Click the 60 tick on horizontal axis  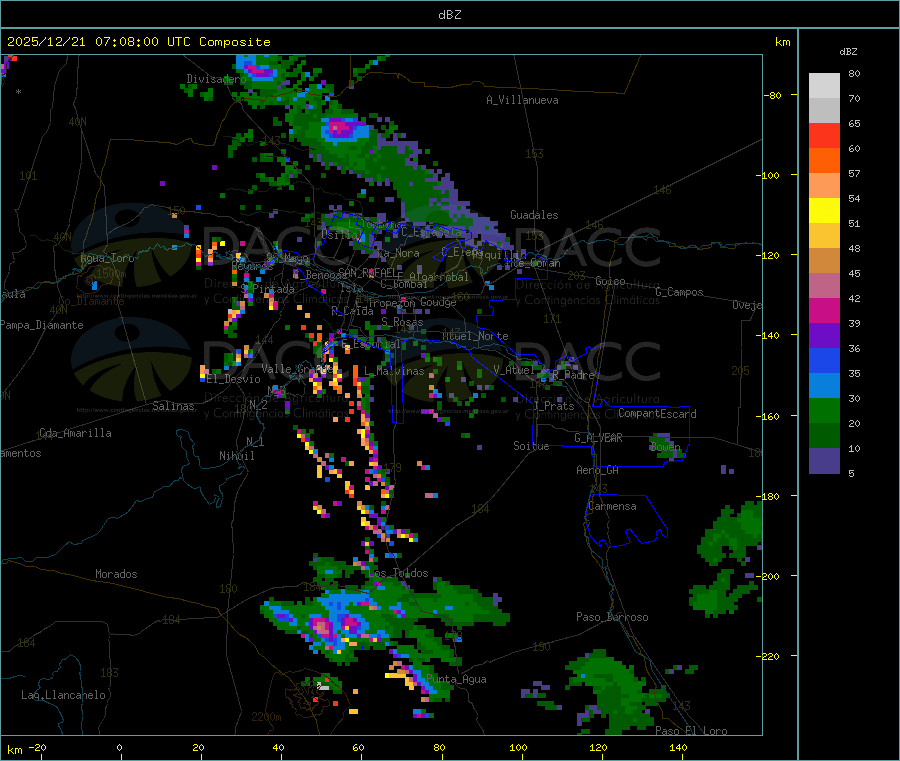click(359, 747)
